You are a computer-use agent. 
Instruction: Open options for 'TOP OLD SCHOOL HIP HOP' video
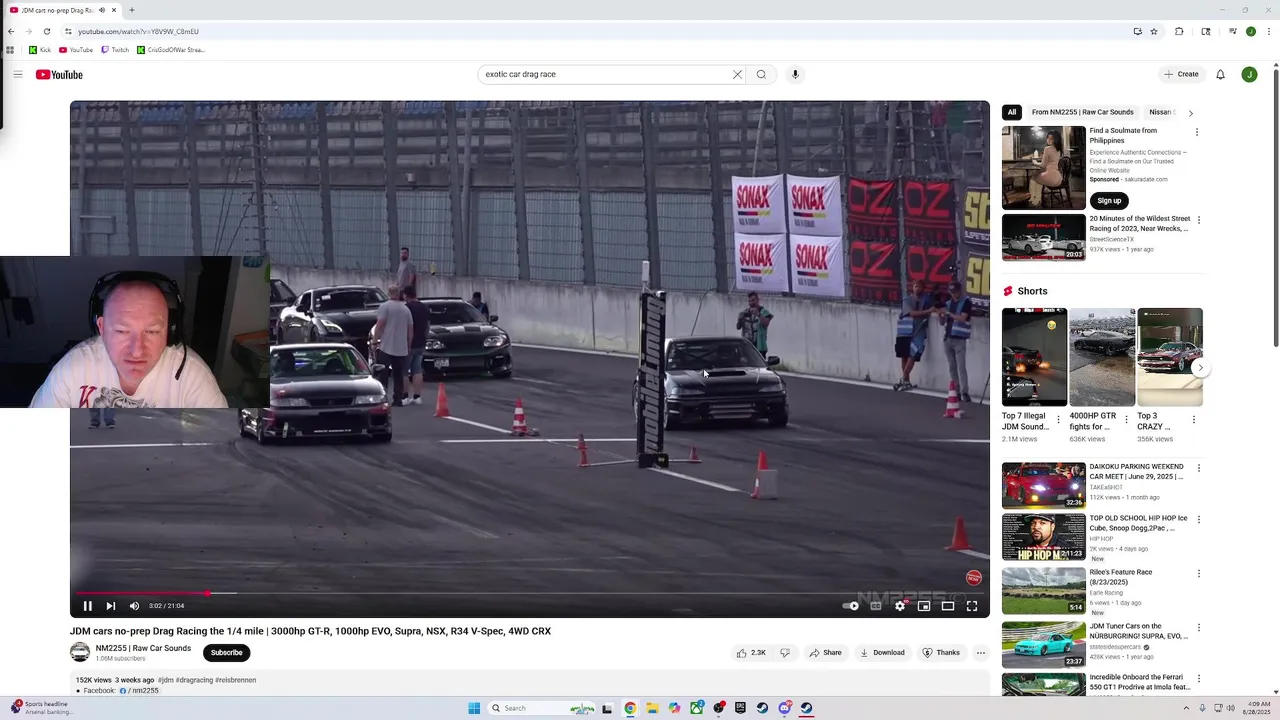point(1199,520)
